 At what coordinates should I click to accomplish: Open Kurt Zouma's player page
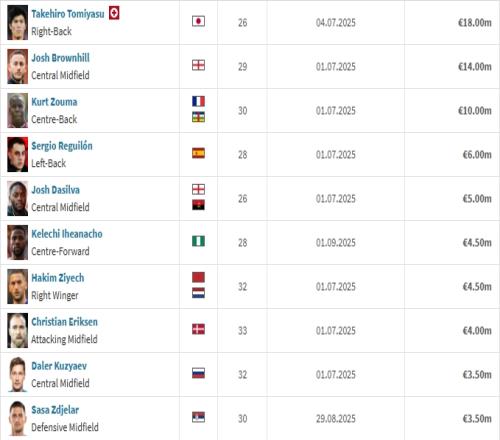[54, 102]
